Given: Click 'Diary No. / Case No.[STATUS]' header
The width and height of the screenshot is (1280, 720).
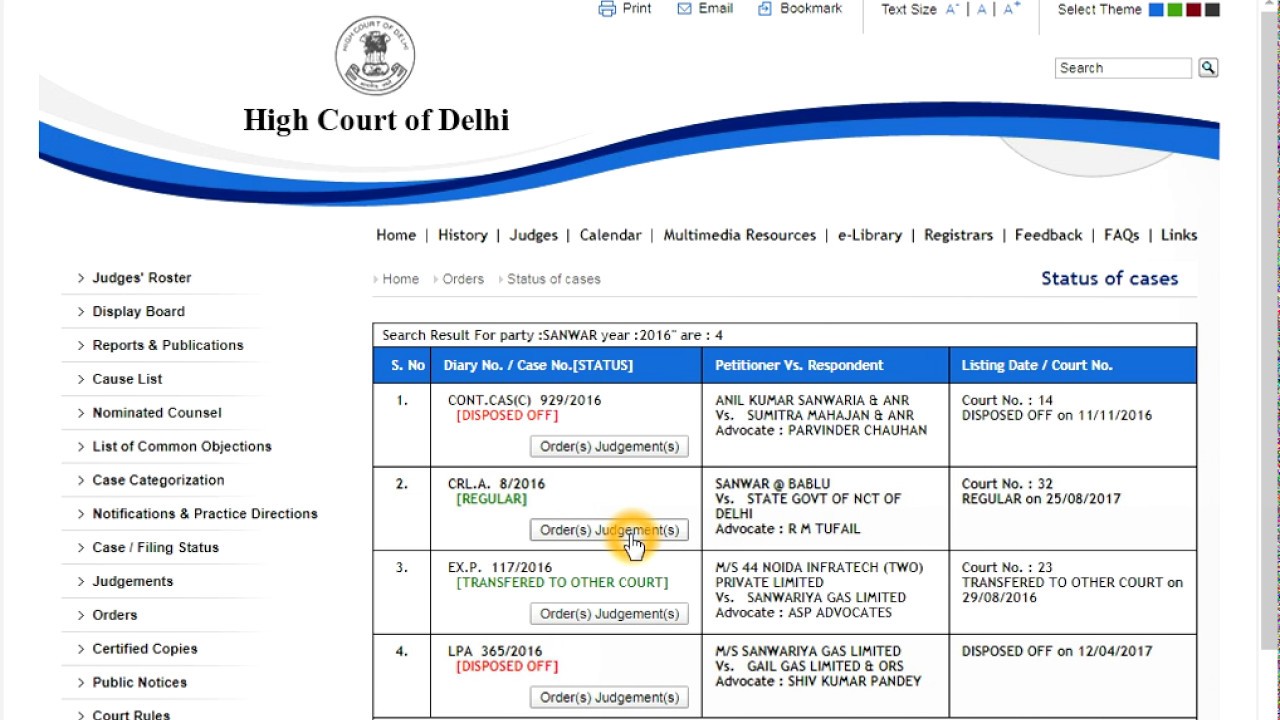Looking at the screenshot, I should point(538,365).
